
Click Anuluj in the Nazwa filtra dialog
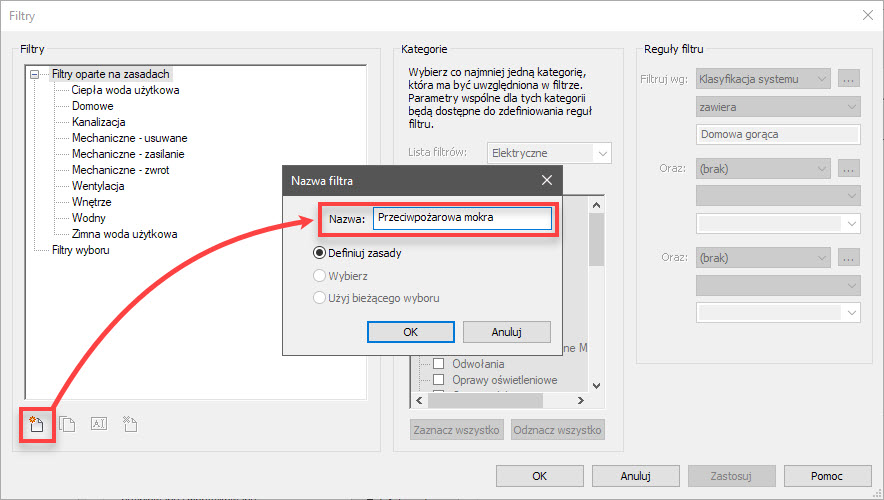[506, 331]
